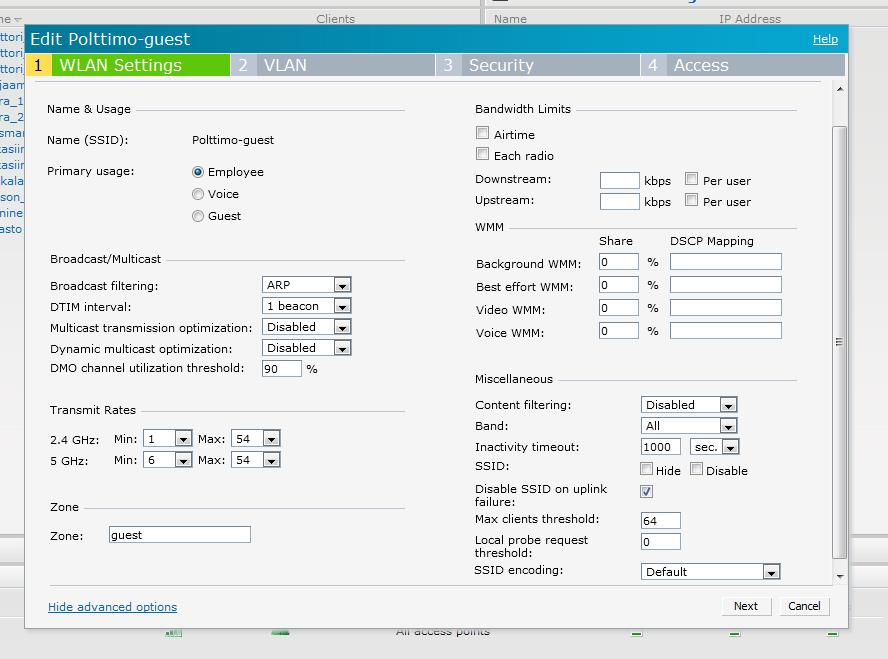Enable the Airtime bandwidth limit checkbox

(x=483, y=133)
